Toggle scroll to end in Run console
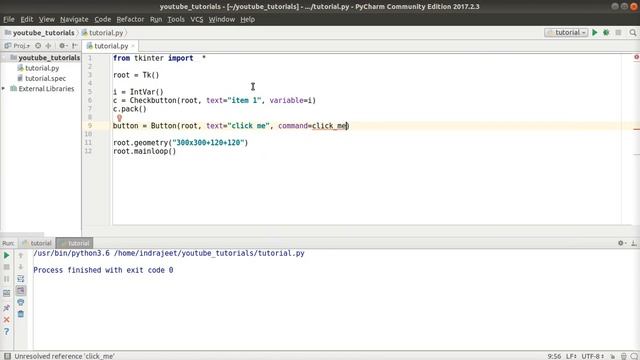The height and width of the screenshot is (360, 640). coord(20,291)
